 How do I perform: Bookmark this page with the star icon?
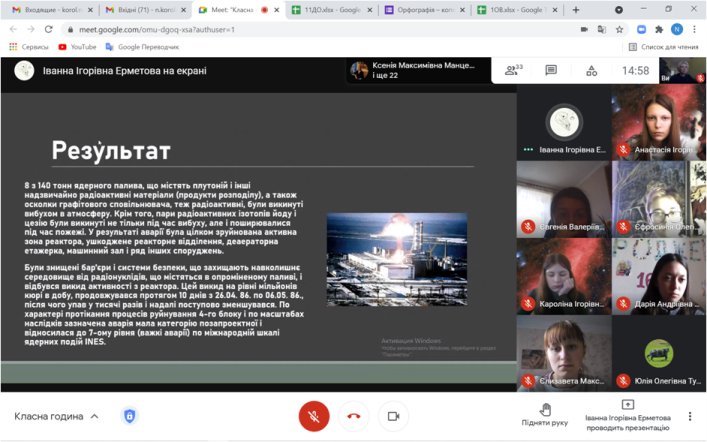coord(619,29)
